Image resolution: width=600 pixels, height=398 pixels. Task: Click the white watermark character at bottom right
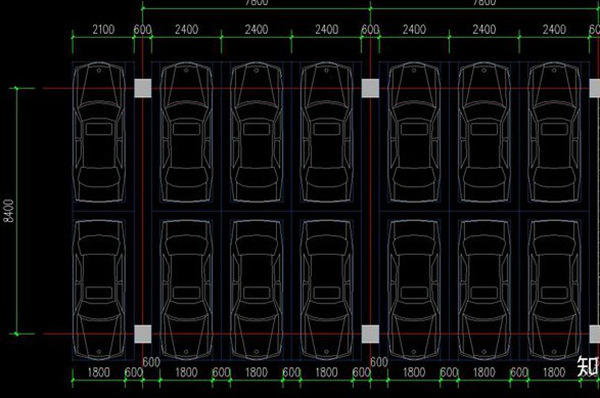588,366
